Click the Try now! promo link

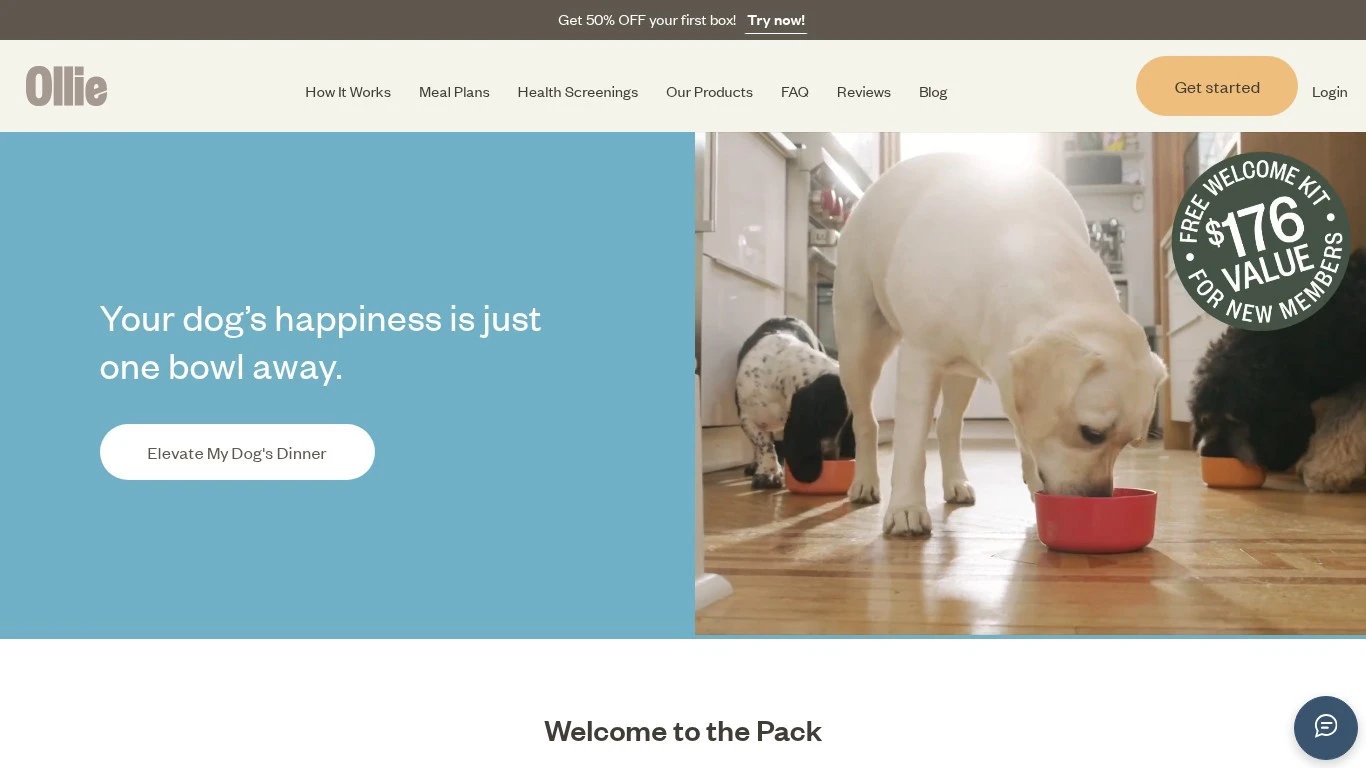(x=776, y=20)
